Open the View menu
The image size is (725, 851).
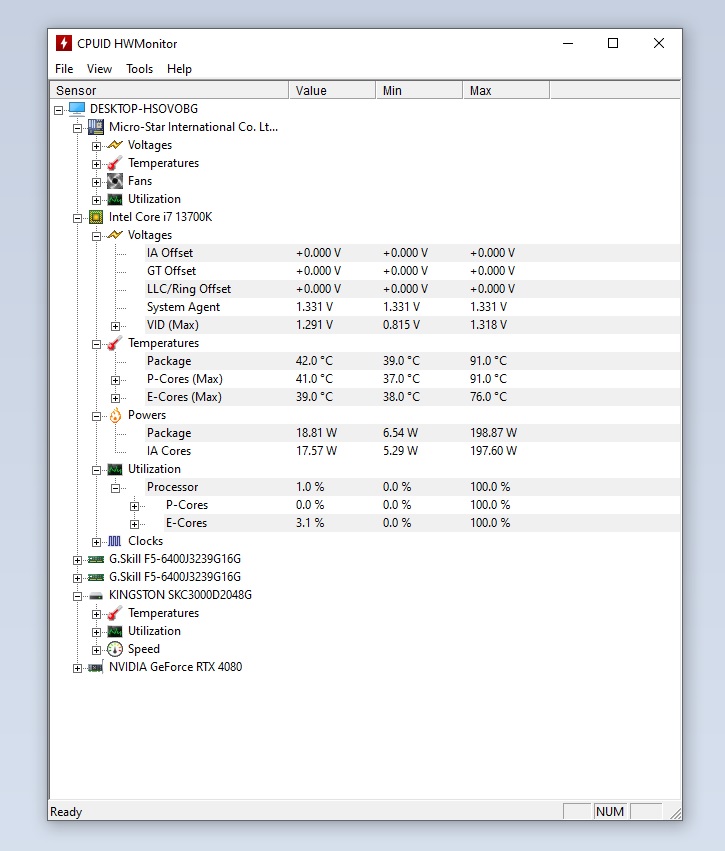coord(99,69)
